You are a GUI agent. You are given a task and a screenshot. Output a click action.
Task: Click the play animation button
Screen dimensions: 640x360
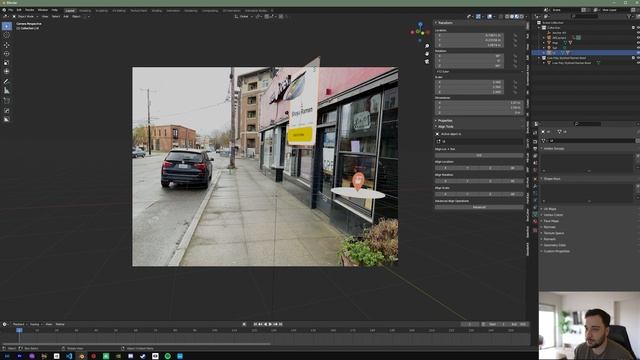(270, 324)
